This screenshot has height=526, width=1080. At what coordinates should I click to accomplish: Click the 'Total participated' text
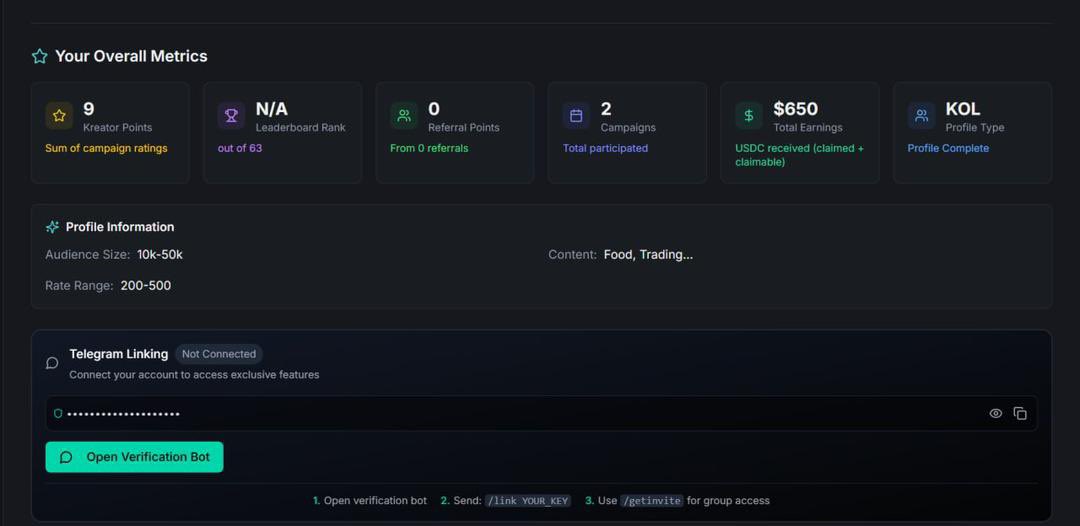[605, 148]
